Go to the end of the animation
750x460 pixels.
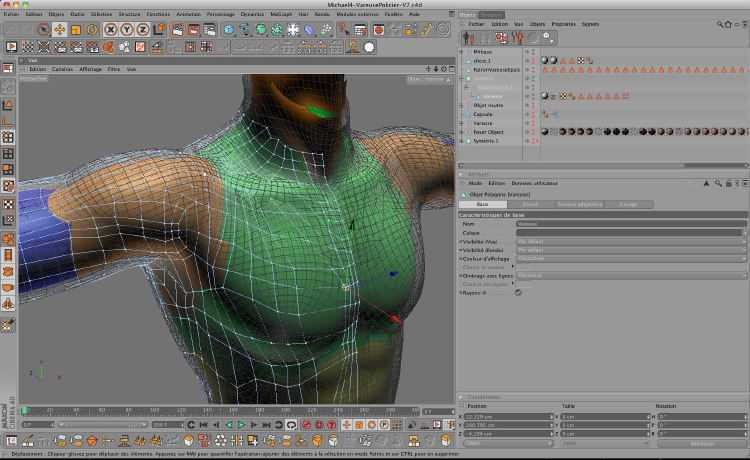tap(266, 425)
